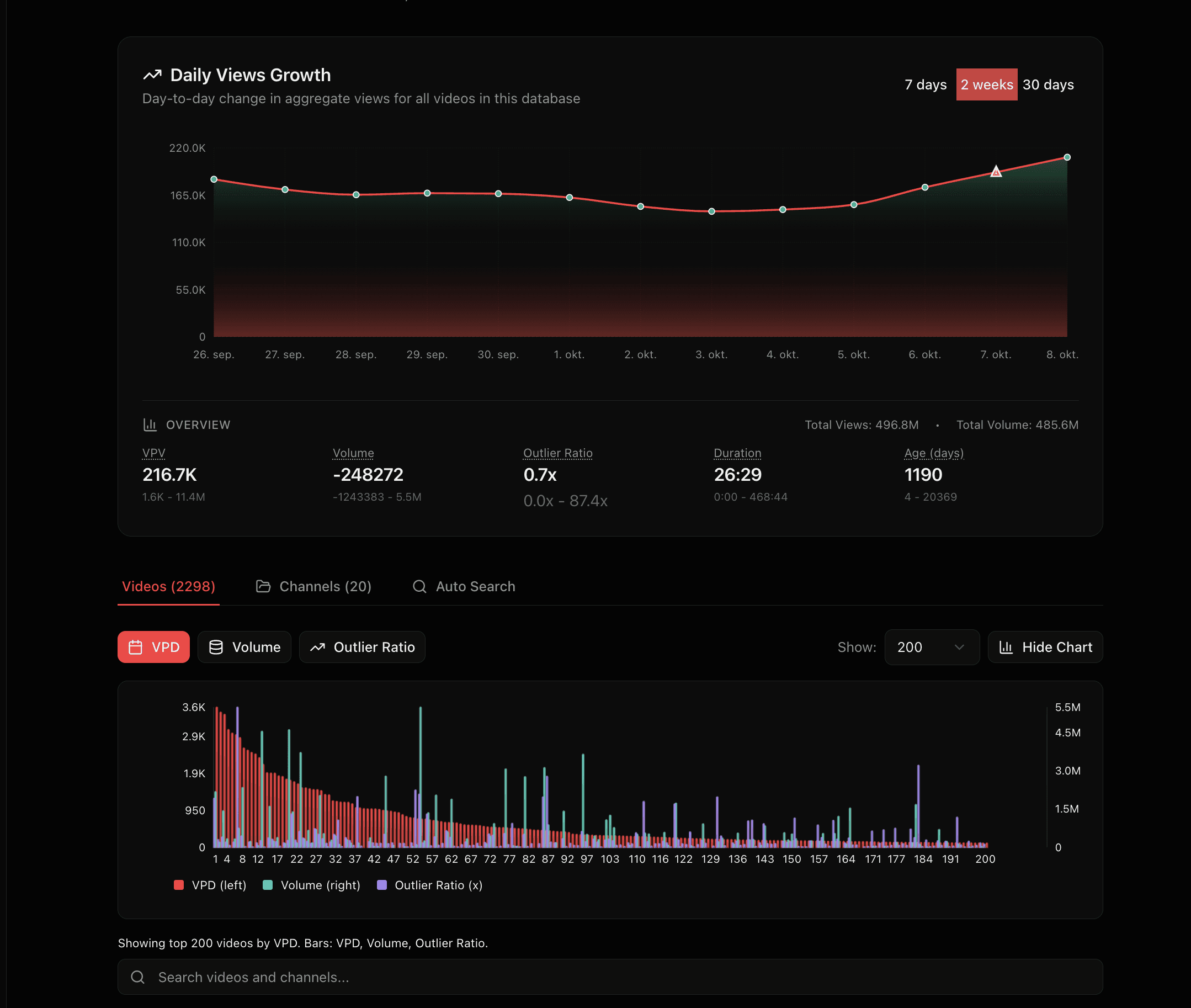Click the 1. okt. data point
This screenshot has height=1008, width=1191.
(570, 198)
